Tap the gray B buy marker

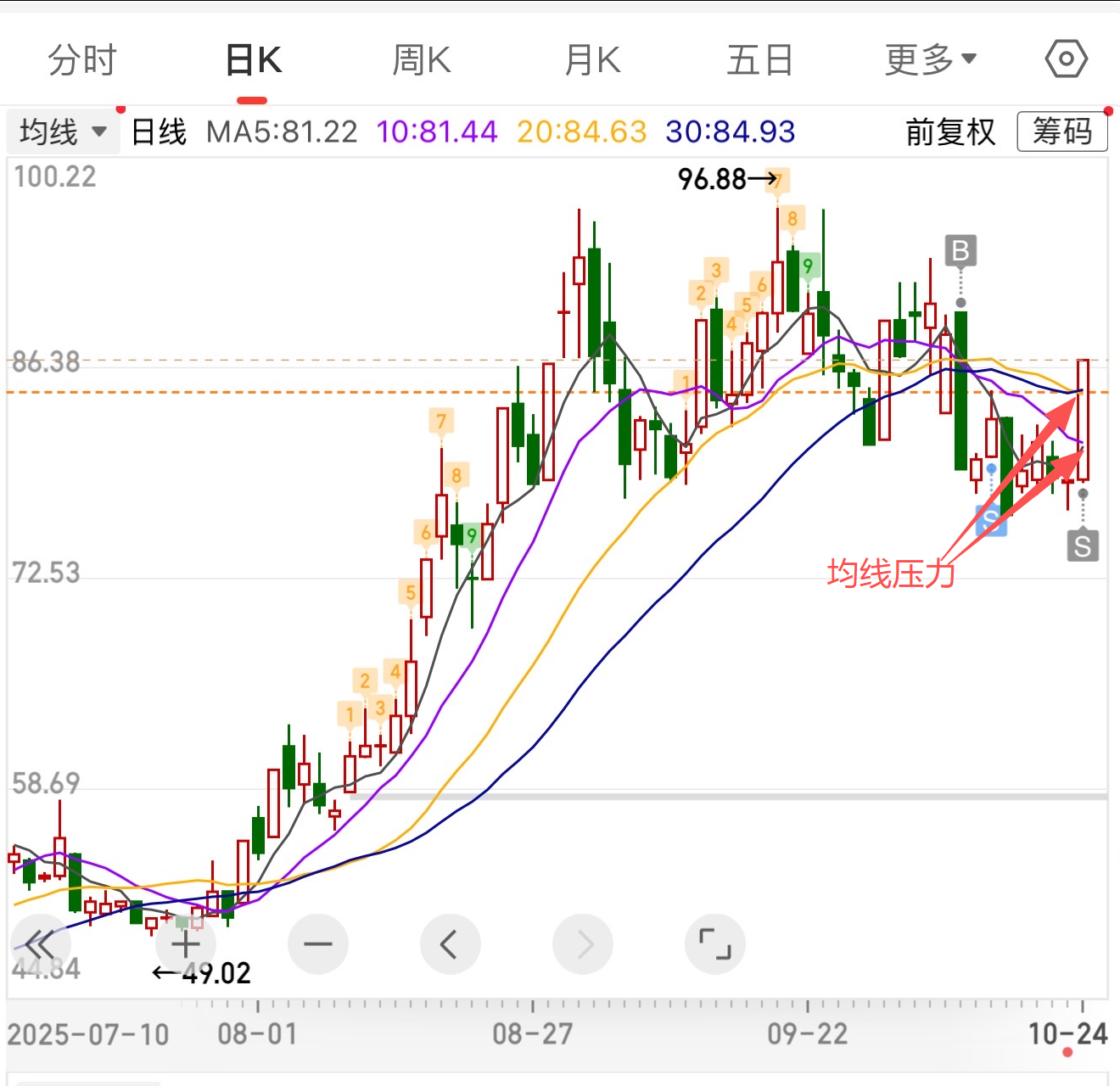960,251
